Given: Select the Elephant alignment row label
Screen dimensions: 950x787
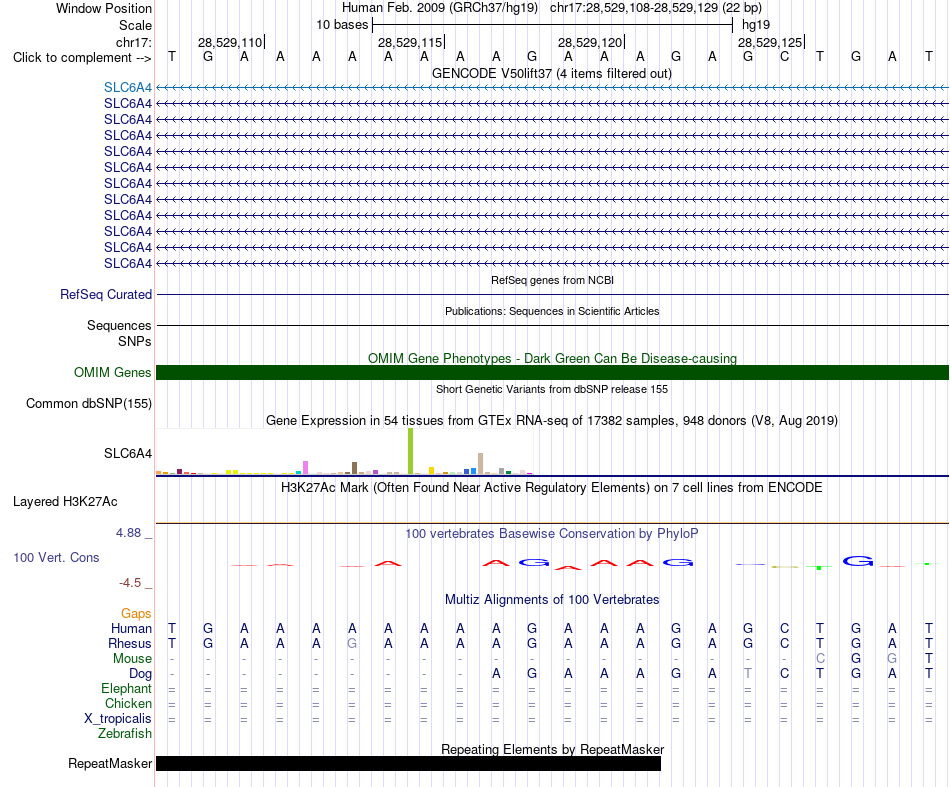Looking at the screenshot, I should pos(126,689).
